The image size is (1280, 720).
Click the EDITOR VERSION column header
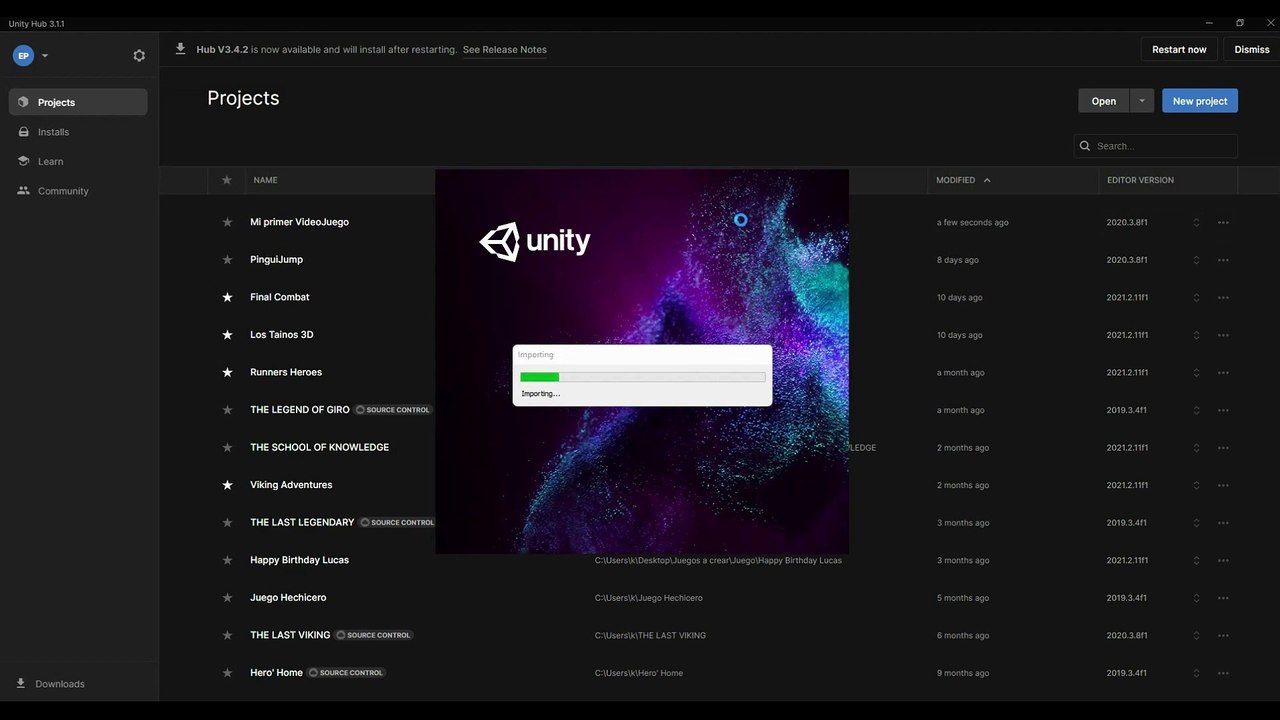pos(1140,180)
